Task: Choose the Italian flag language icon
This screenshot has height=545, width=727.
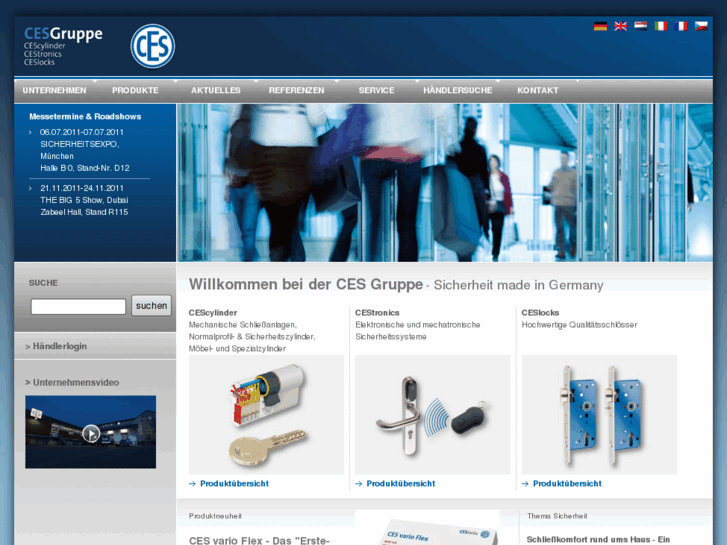Action: point(661,26)
